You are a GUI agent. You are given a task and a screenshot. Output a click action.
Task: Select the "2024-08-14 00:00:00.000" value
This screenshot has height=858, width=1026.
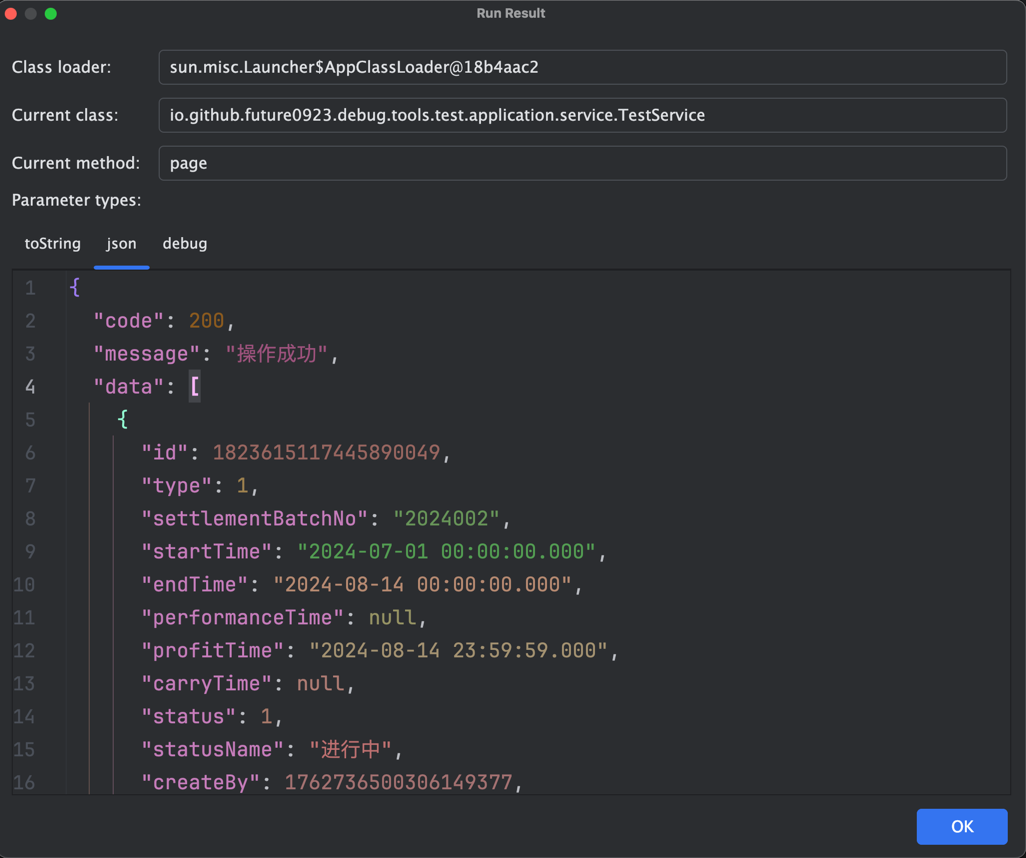(x=423, y=584)
